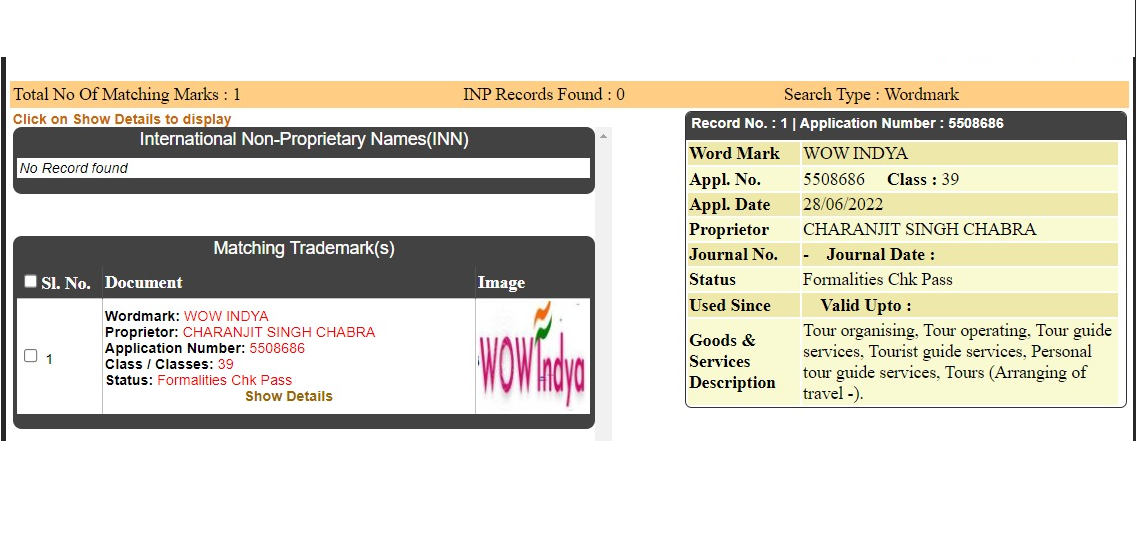1136x538 pixels.
Task: Click Total No Of Matching Marks text
Action: (x=126, y=95)
